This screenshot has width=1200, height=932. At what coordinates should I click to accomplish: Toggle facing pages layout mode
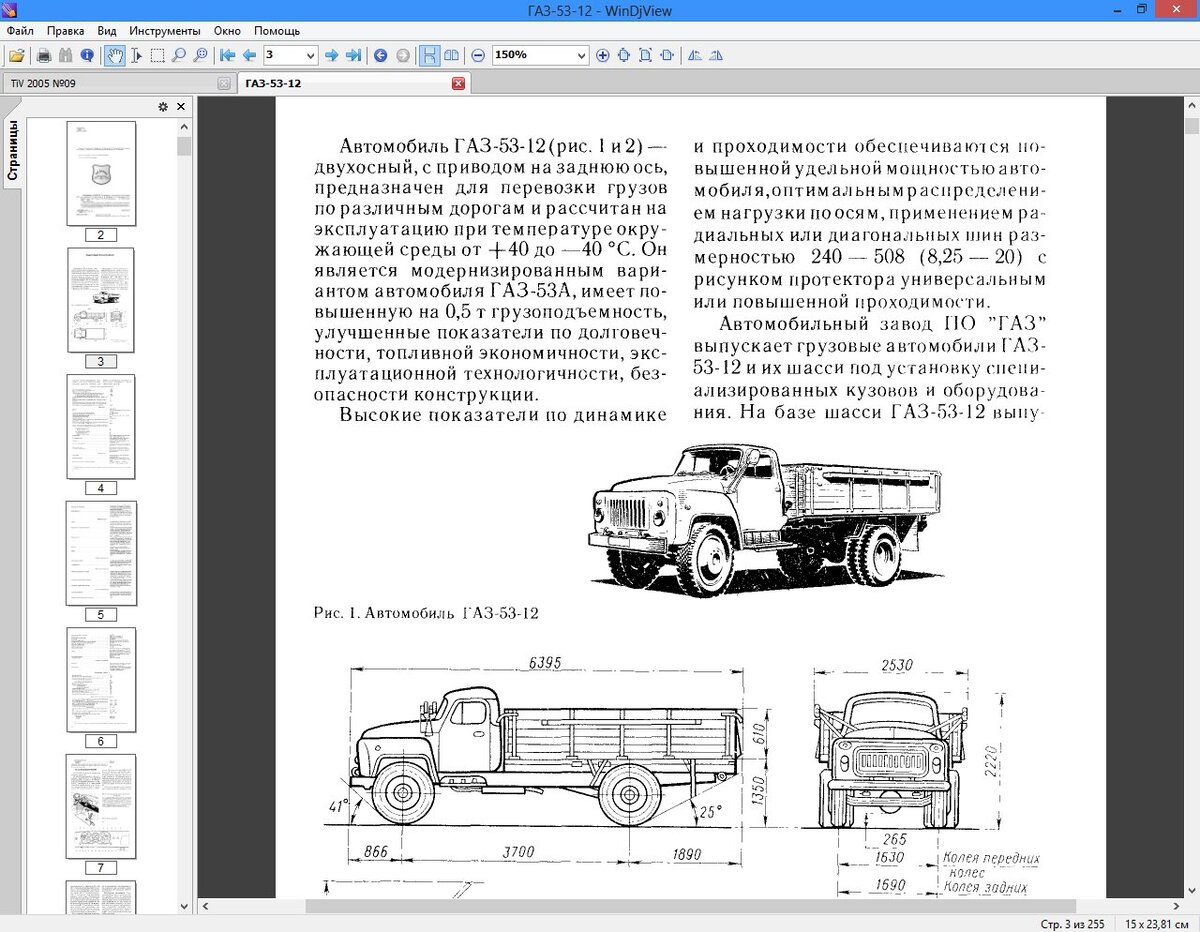[451, 56]
